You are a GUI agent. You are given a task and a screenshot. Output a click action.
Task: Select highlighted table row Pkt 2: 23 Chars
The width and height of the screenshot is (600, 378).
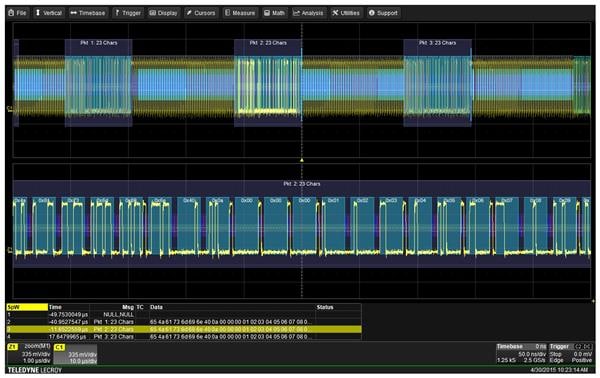pos(184,329)
